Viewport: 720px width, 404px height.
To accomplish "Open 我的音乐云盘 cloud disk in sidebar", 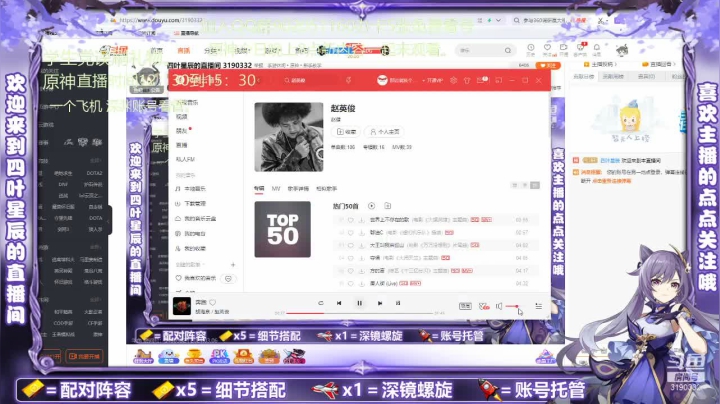I will click(196, 219).
